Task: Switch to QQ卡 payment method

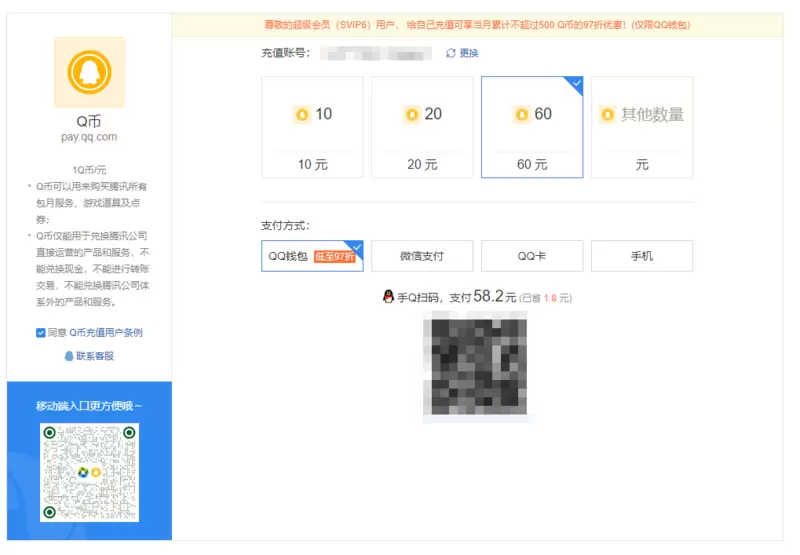Action: point(532,256)
